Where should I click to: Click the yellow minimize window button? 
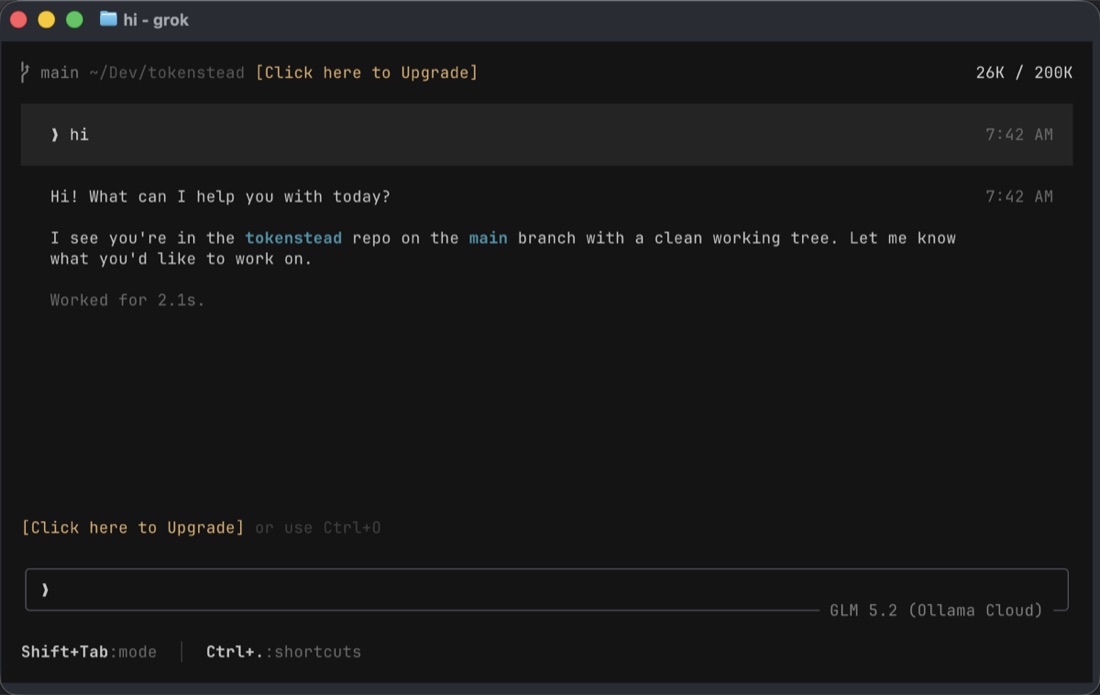[x=46, y=20]
